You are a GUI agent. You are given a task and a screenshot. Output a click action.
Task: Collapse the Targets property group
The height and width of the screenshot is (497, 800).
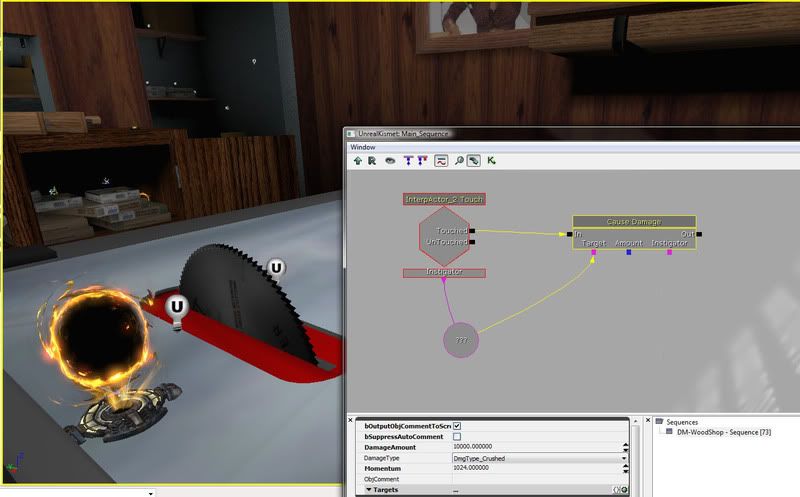(x=369, y=489)
